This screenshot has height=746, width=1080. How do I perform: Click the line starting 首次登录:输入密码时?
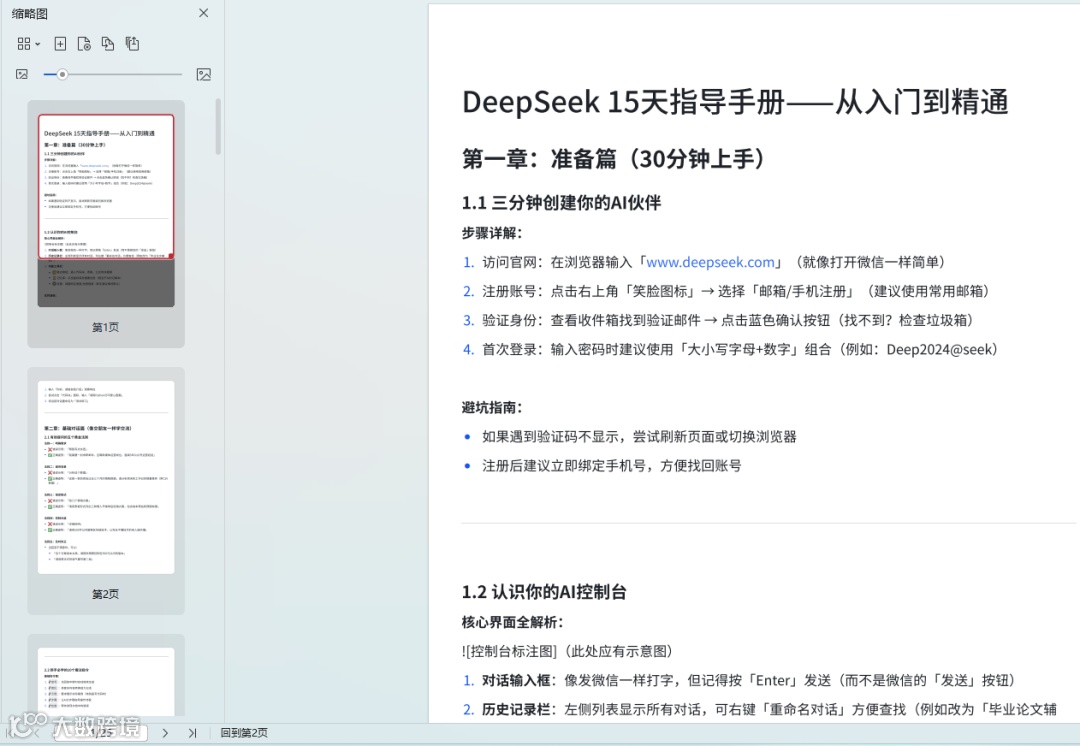(x=740, y=349)
